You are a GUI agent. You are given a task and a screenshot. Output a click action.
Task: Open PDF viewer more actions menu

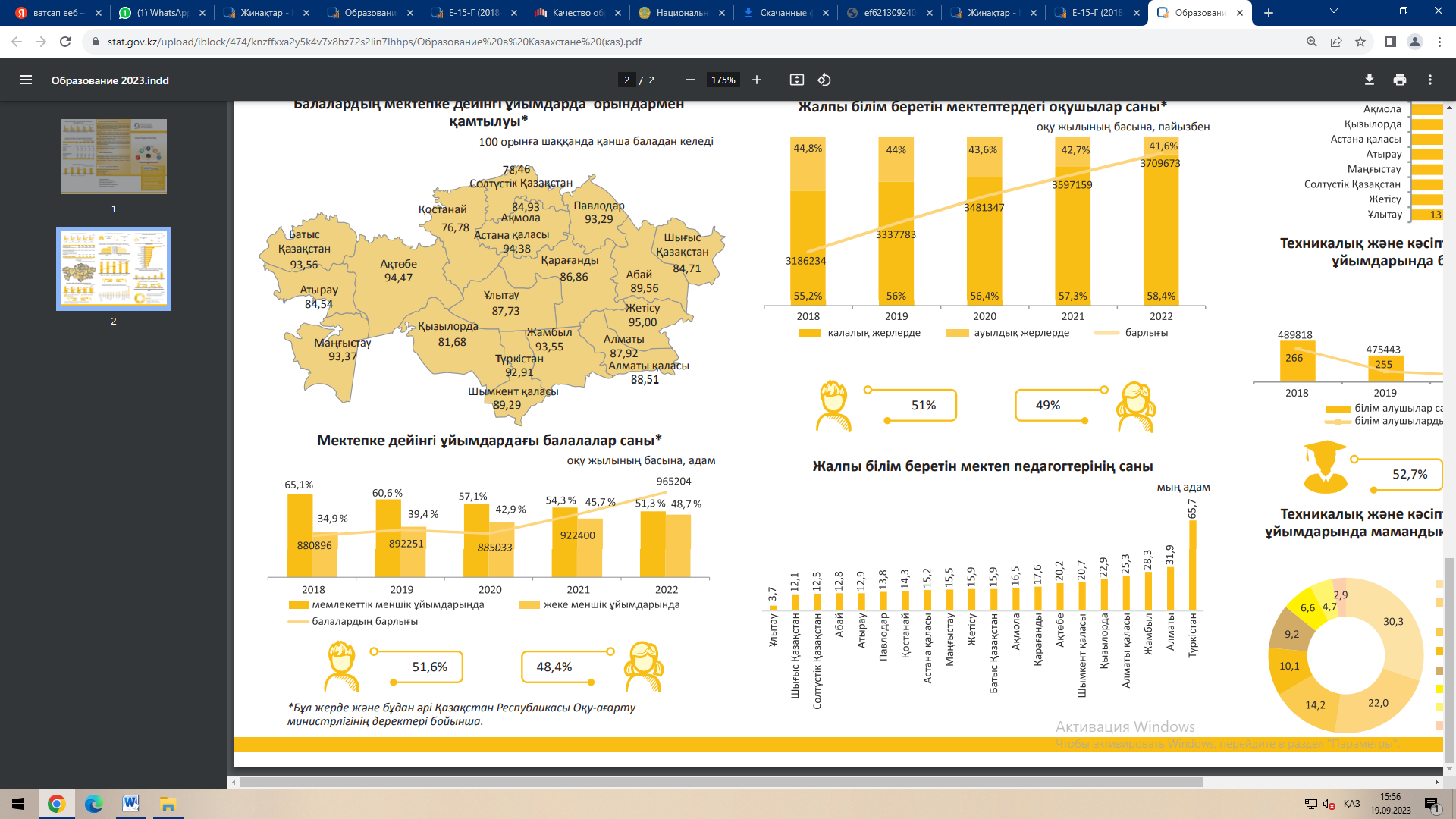[x=1429, y=80]
